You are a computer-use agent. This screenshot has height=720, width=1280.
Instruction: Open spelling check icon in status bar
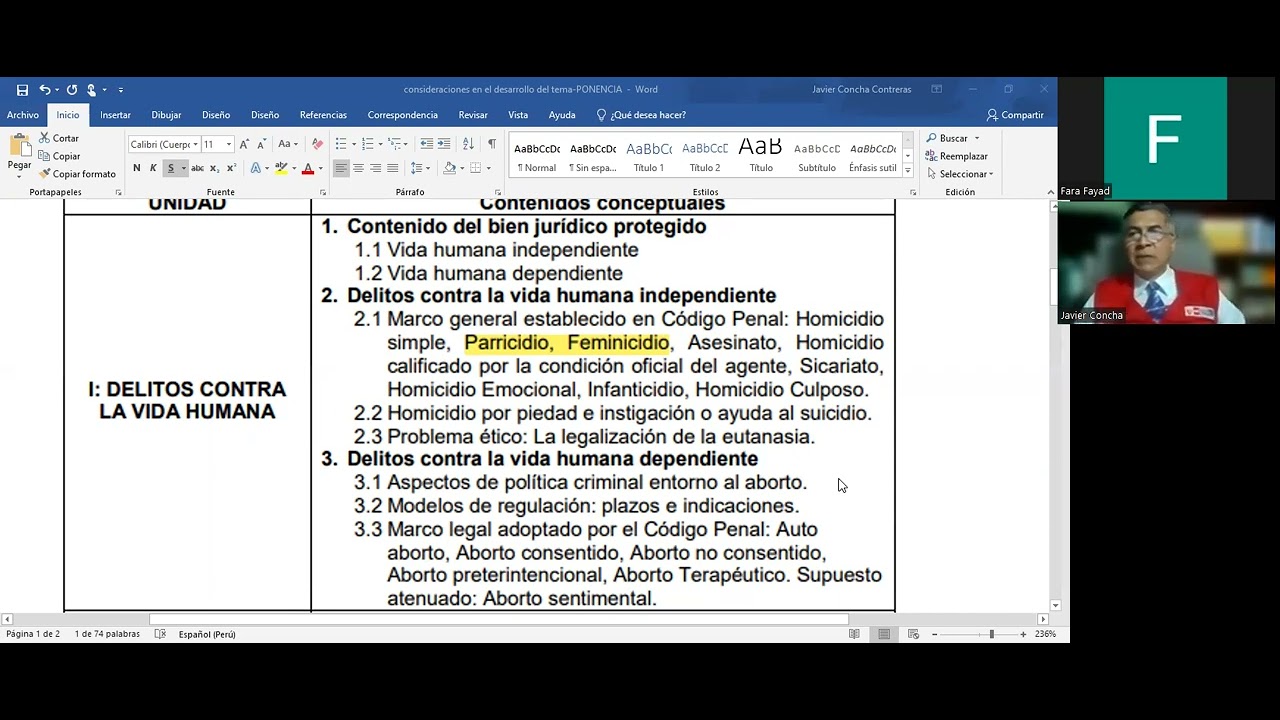160,634
